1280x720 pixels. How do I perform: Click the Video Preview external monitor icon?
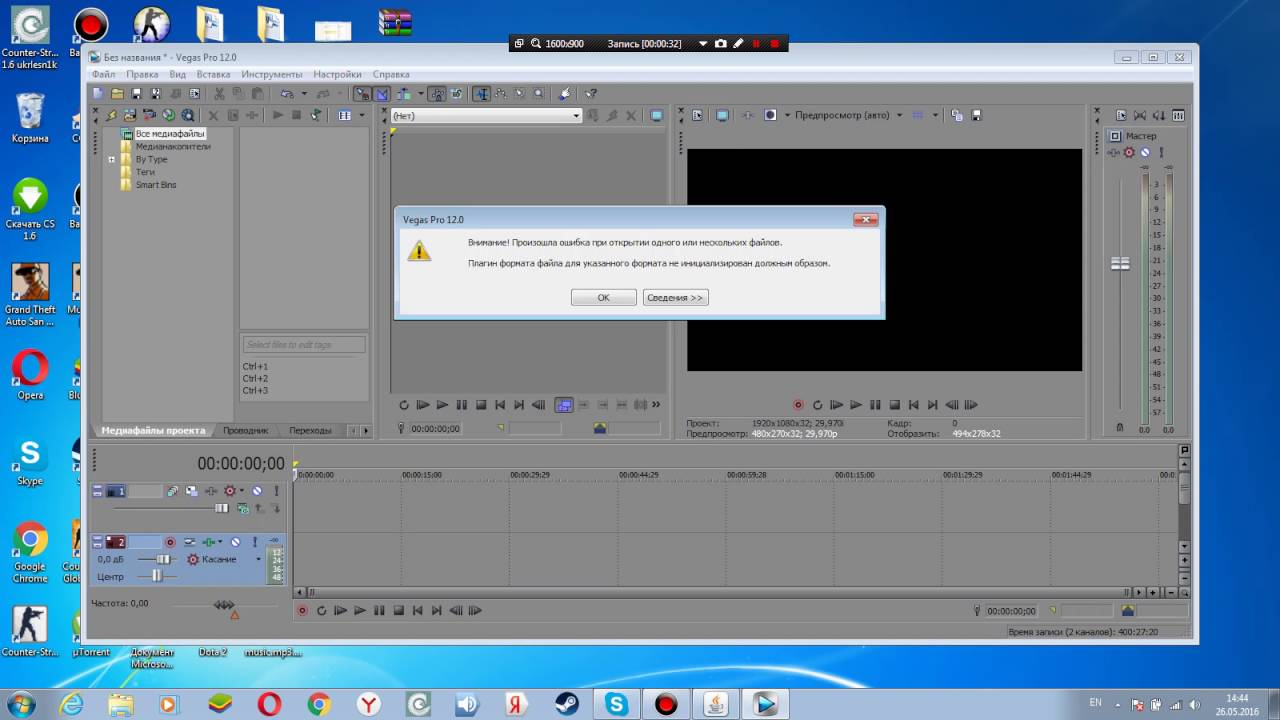(x=722, y=115)
